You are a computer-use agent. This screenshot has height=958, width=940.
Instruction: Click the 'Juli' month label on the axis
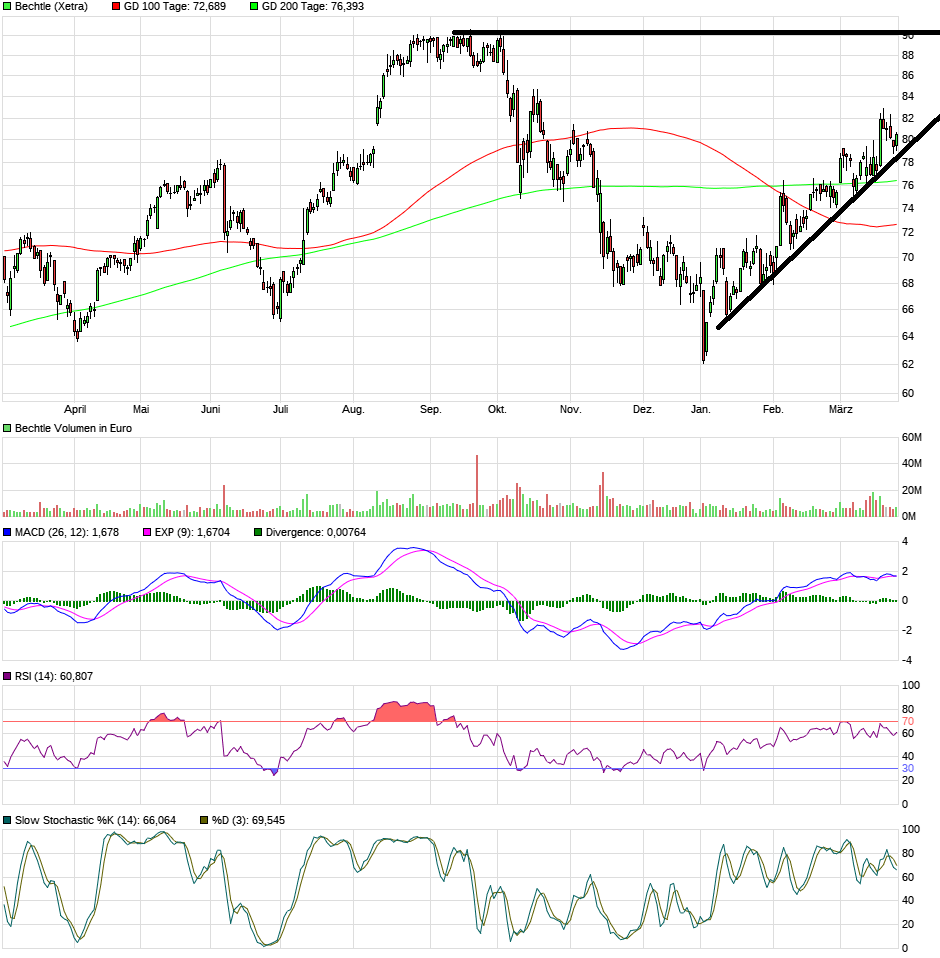280,409
